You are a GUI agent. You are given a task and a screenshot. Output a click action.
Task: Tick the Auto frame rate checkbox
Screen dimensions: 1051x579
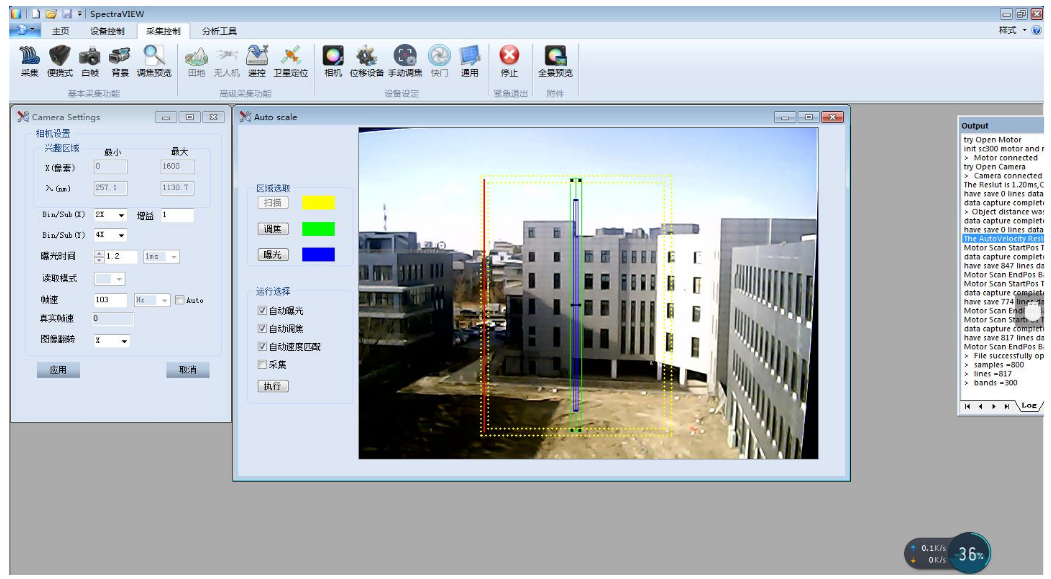coord(180,300)
